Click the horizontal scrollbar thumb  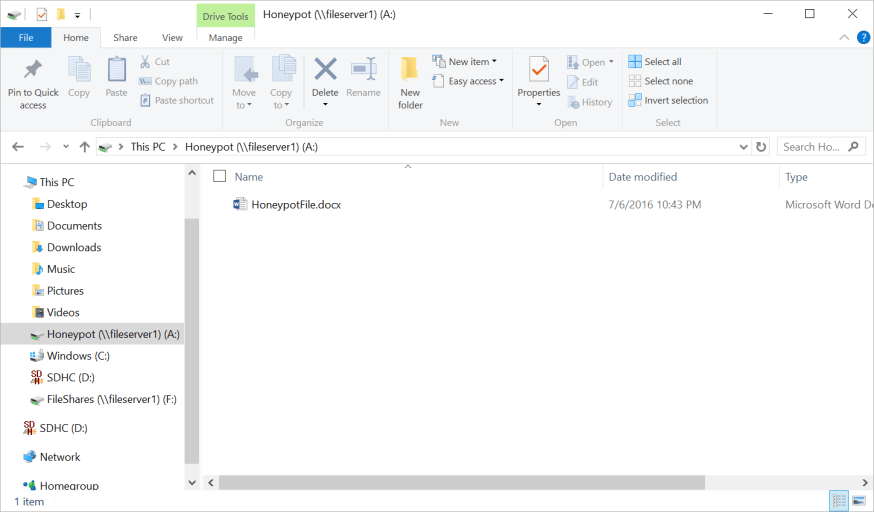coord(462,482)
